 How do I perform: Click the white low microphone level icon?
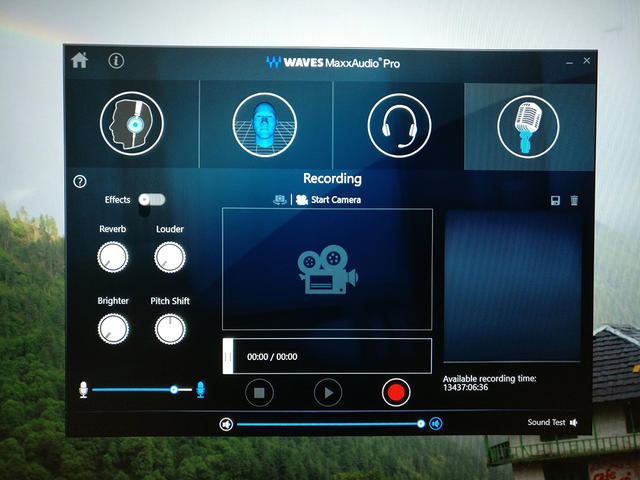83,390
